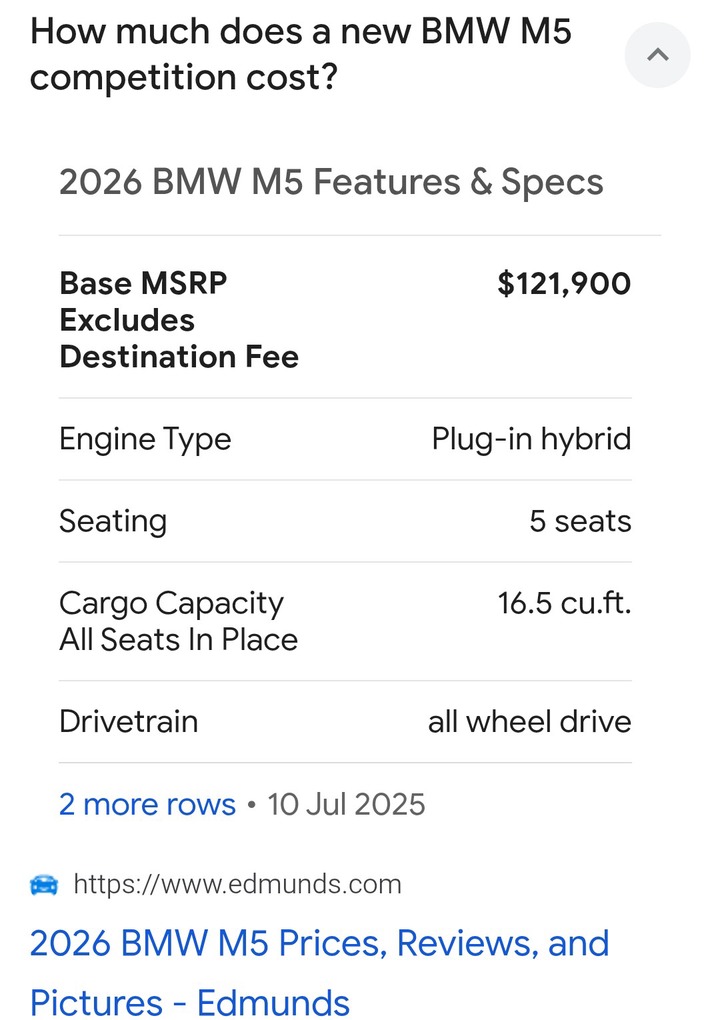The width and height of the screenshot is (720, 1020).
Task: Select the 'Cargo Capacity All Seats In Place' label
Action: (178, 621)
